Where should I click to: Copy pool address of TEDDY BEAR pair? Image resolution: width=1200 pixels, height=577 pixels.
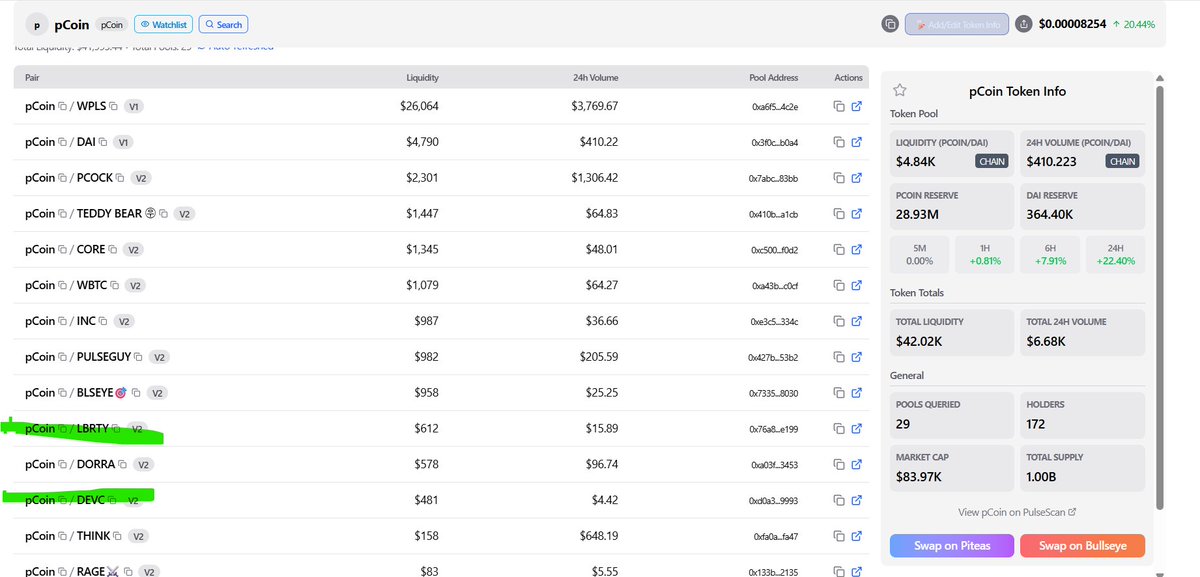click(840, 214)
